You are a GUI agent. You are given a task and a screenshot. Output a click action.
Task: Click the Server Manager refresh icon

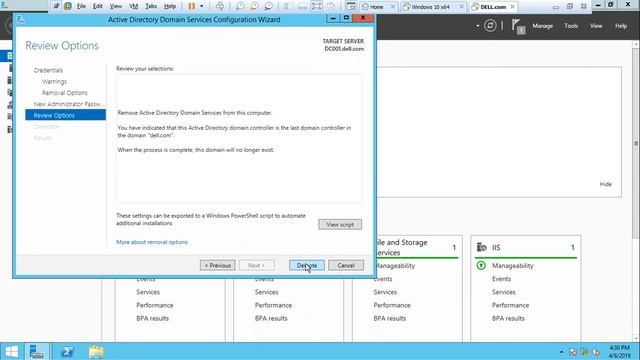[490, 26]
